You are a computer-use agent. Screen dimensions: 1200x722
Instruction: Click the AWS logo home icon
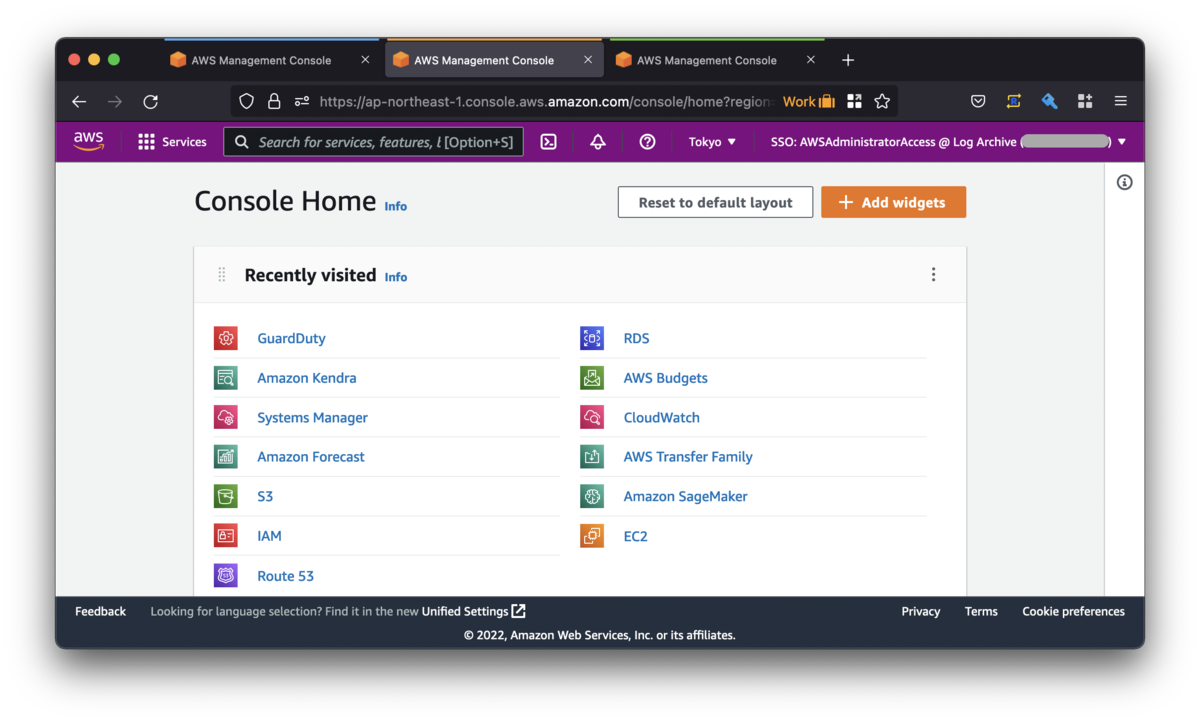tap(89, 141)
